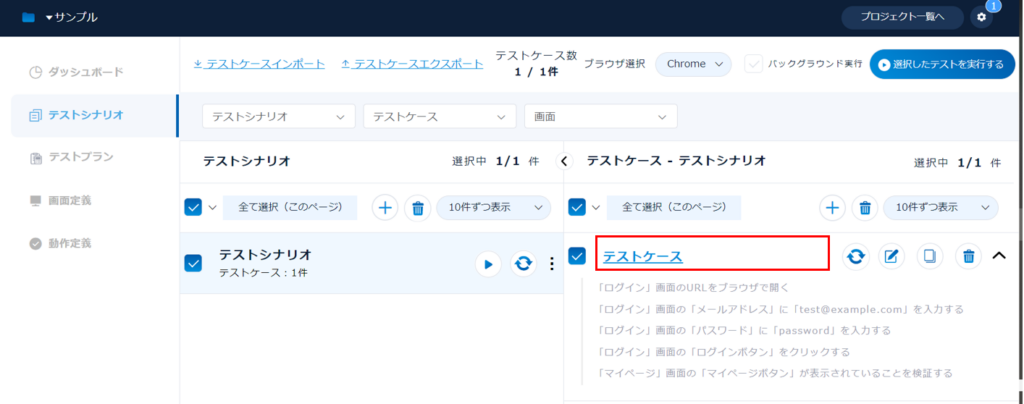Edit the test case with pencil icon
Screen dimensions: 1024x404
(x=892, y=256)
